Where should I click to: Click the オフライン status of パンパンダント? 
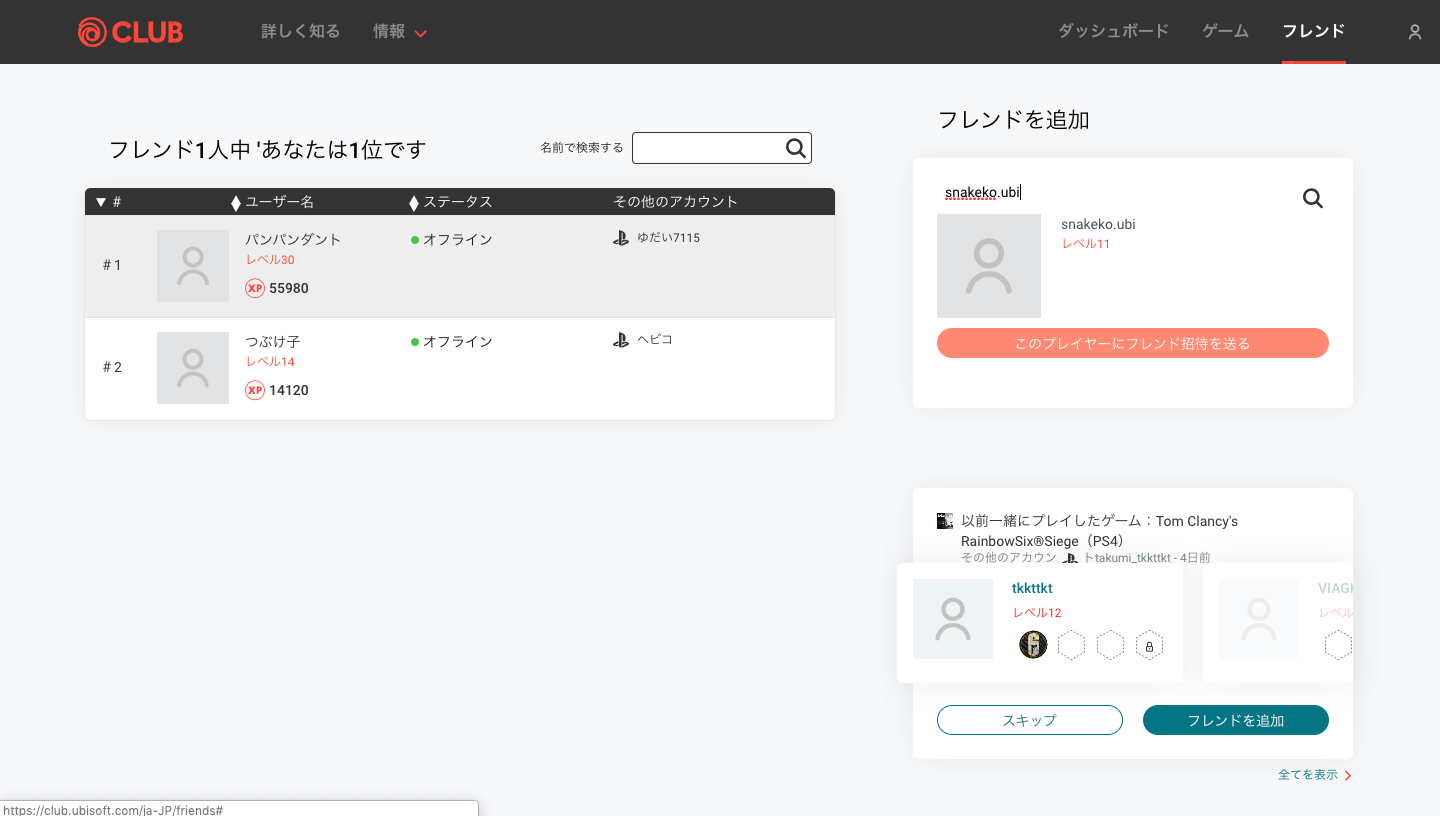(451, 240)
